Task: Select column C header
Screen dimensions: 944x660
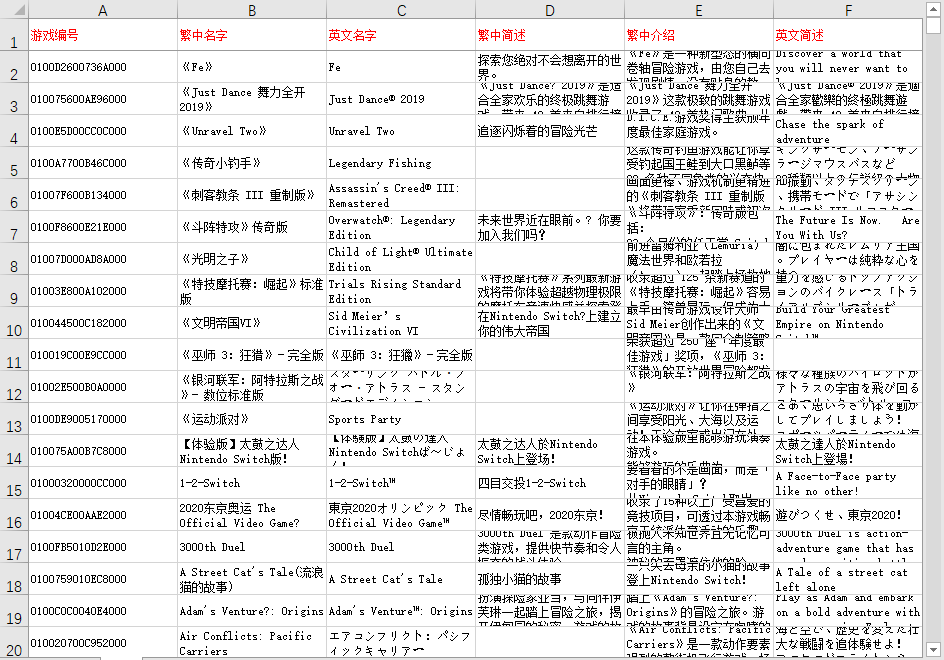Action: [x=401, y=10]
